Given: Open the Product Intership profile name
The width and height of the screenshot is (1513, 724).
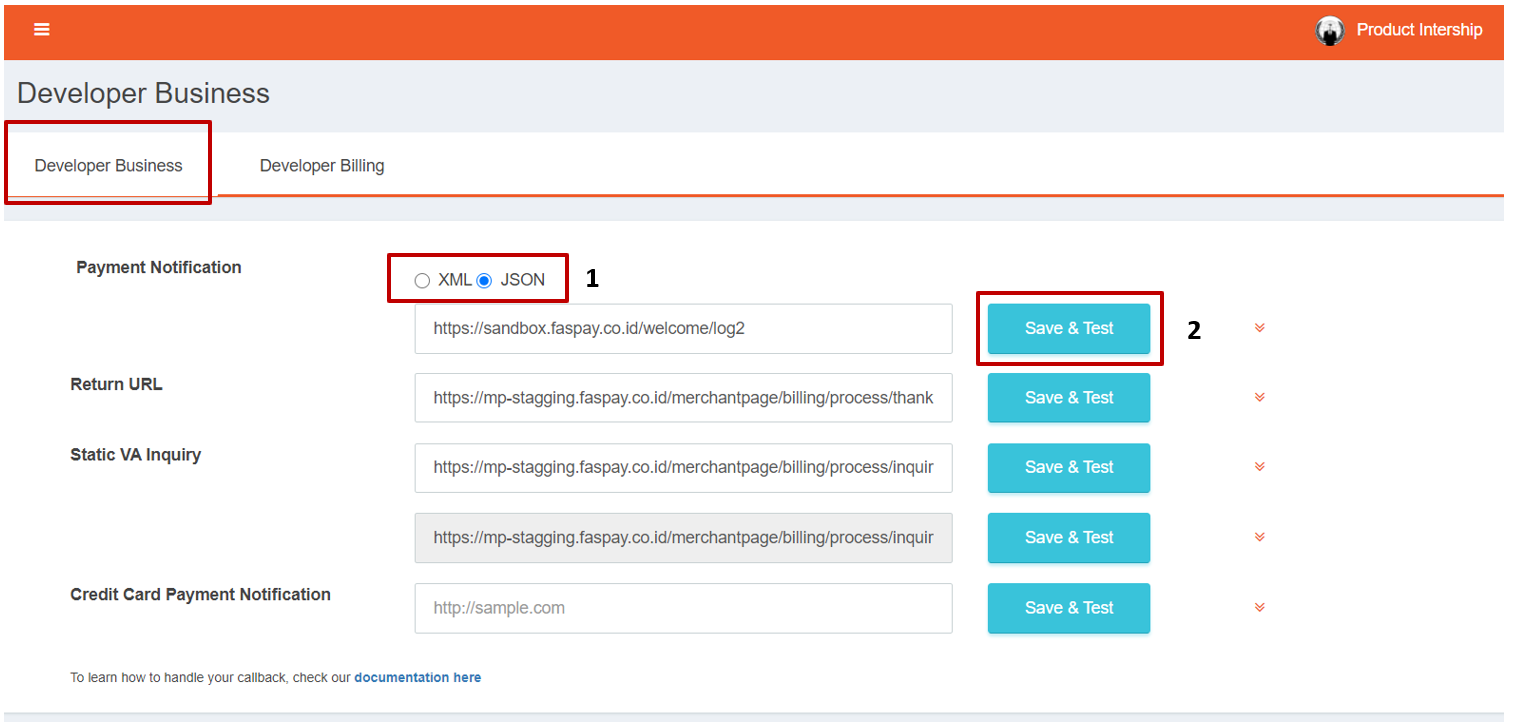Looking at the screenshot, I should click(x=1418, y=30).
